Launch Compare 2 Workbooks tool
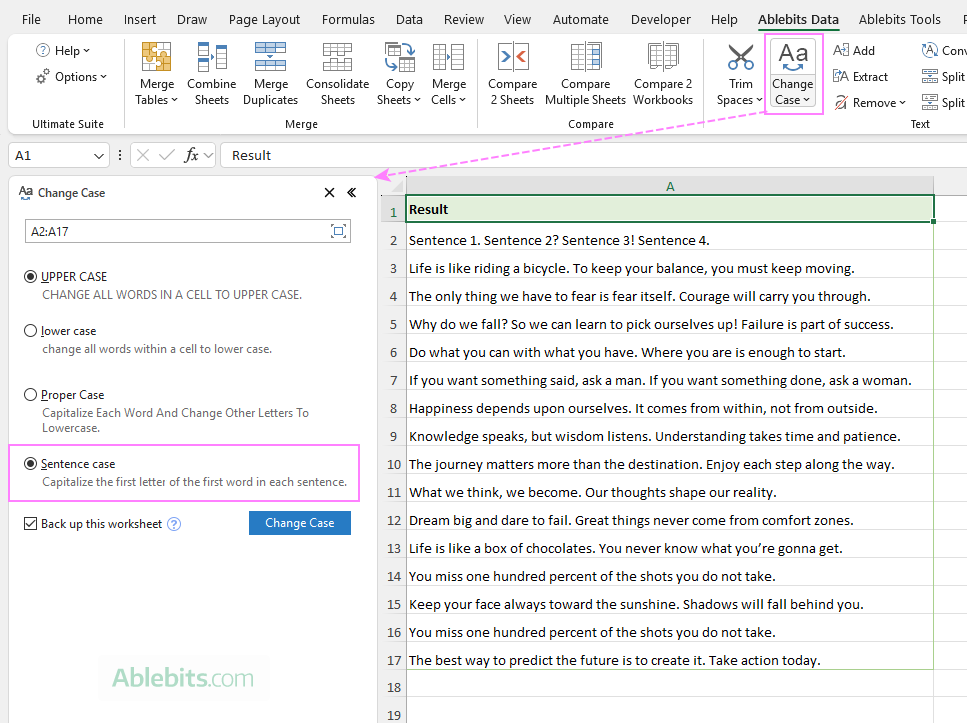This screenshot has height=723, width=967. pyautogui.click(x=663, y=73)
